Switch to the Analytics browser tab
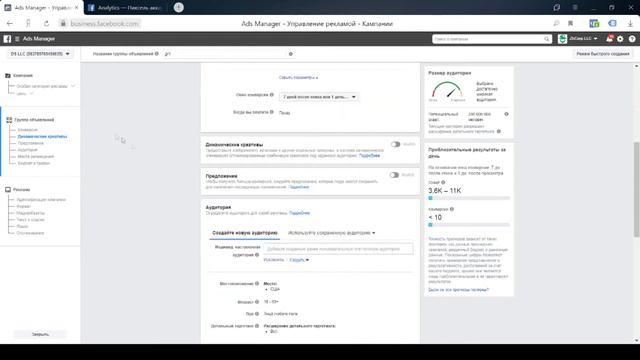The image size is (640, 360). tap(125, 7)
